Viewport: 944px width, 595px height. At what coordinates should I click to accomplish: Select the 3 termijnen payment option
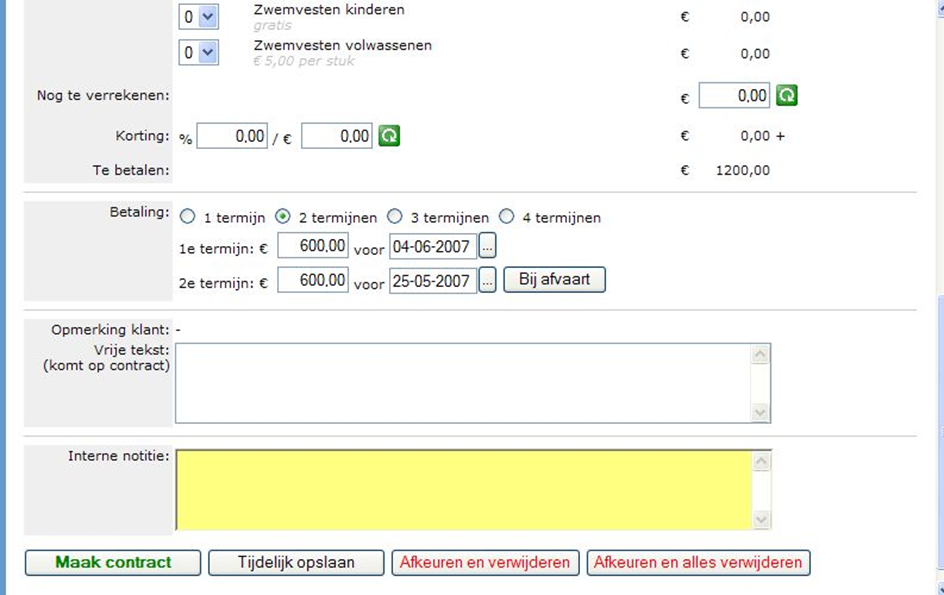click(x=395, y=217)
